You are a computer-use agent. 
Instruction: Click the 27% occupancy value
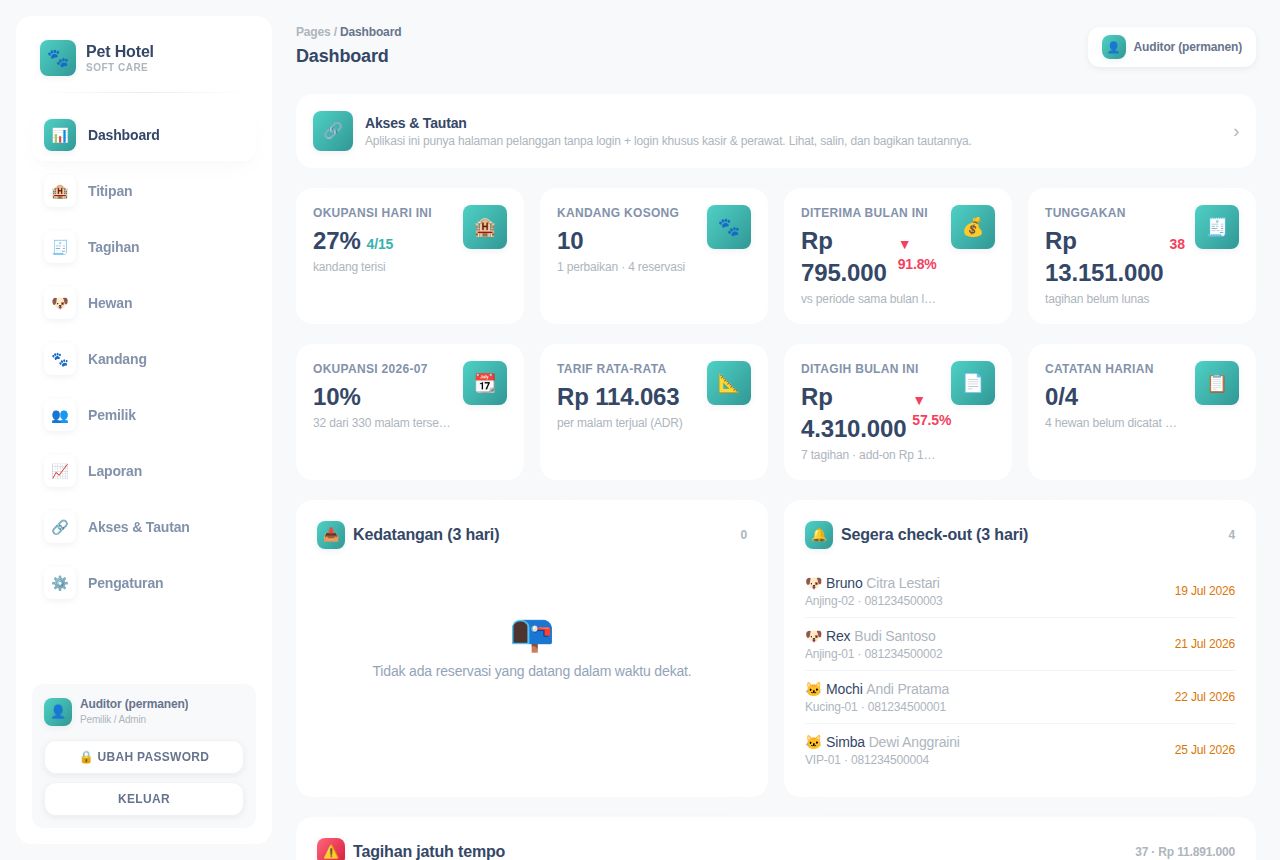point(337,241)
